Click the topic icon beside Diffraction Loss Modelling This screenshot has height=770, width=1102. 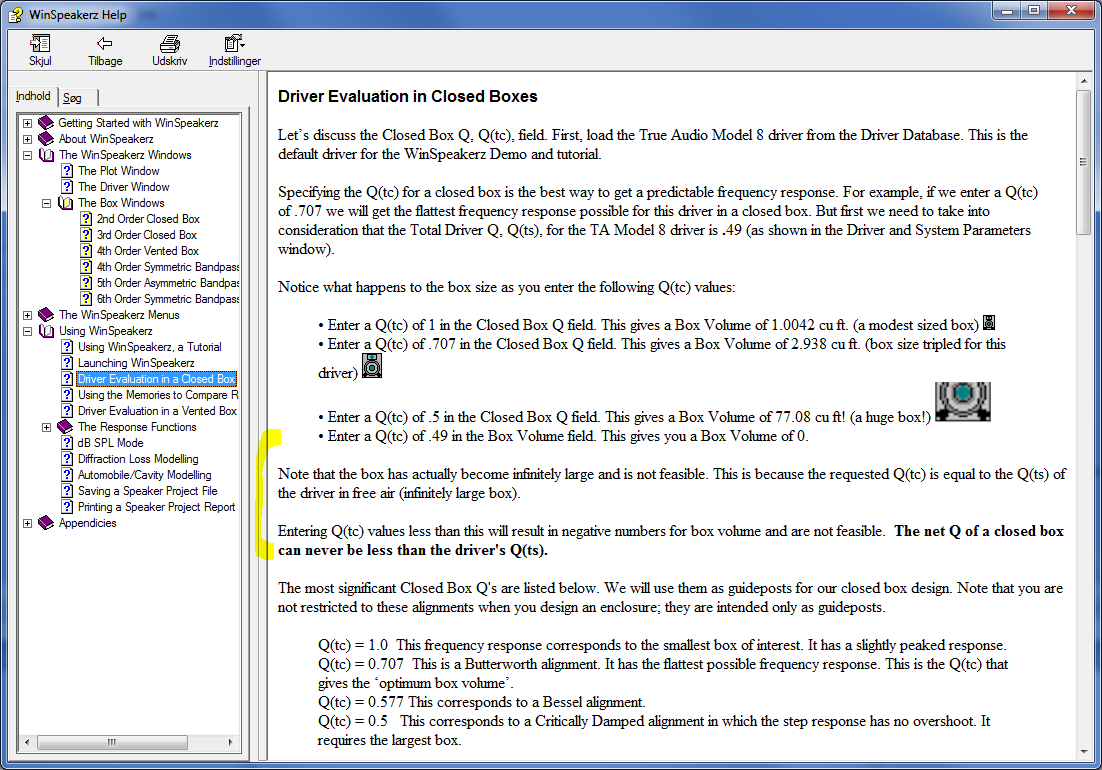(x=67, y=459)
